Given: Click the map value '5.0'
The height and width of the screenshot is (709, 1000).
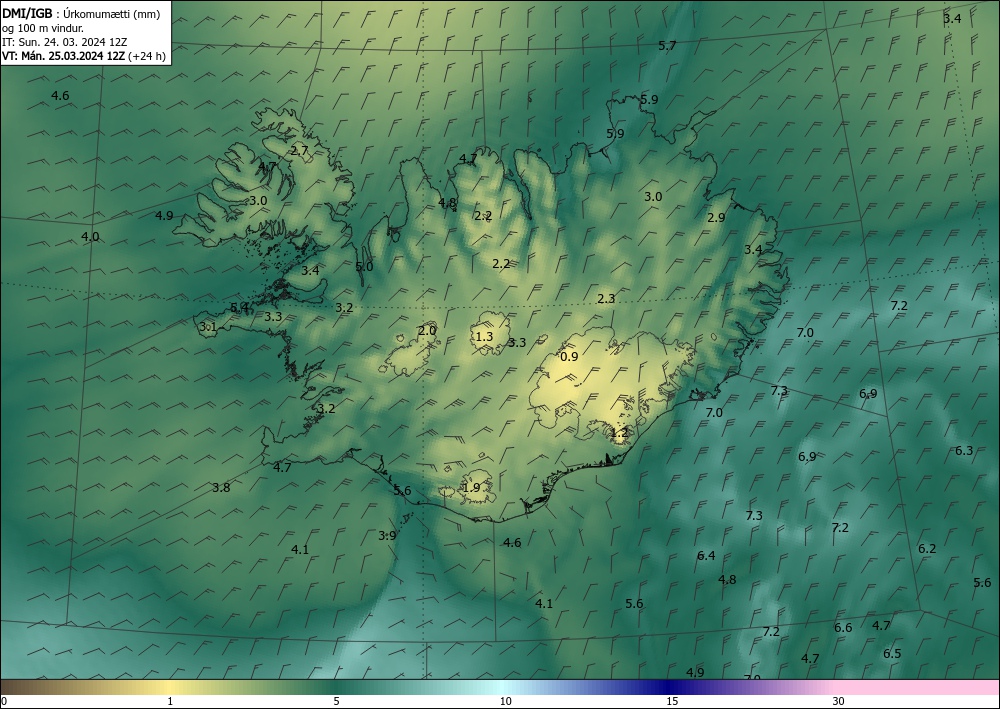Looking at the screenshot, I should 364,267.
